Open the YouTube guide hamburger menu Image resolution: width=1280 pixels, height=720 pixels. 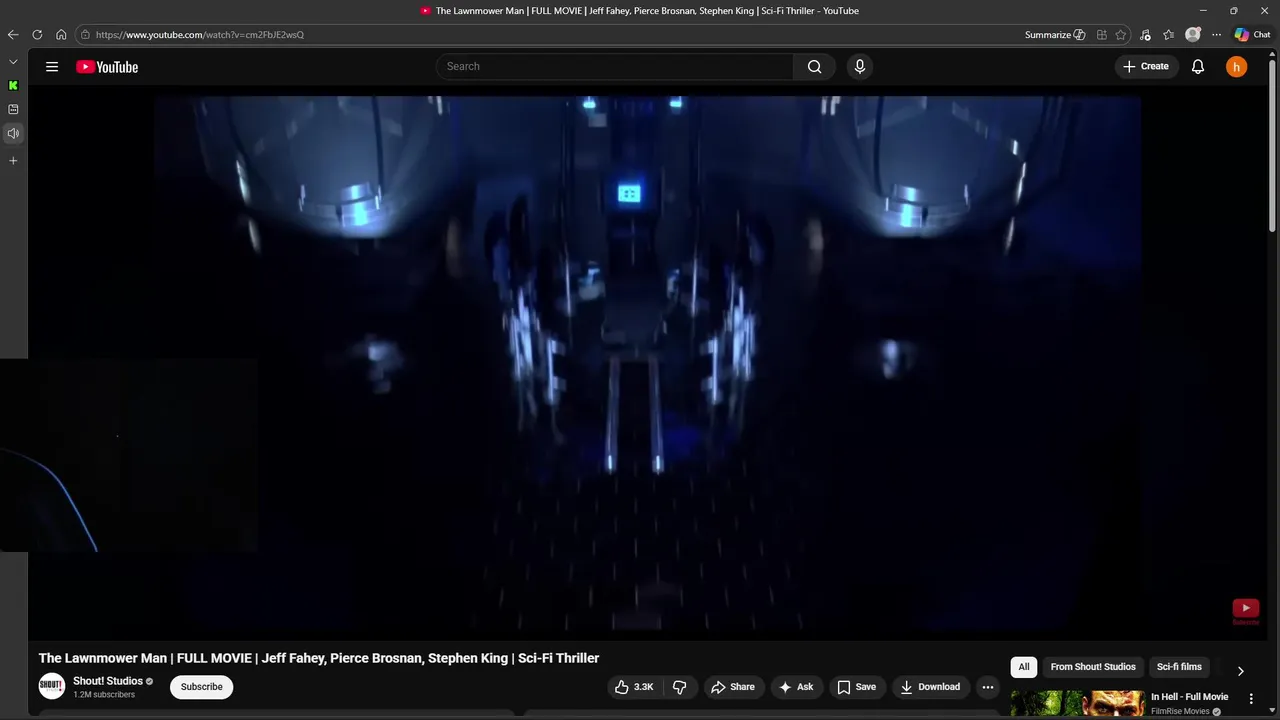pyautogui.click(x=52, y=67)
